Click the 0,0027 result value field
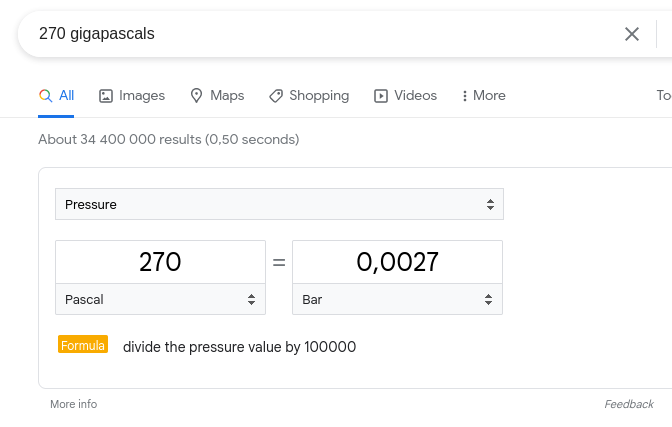The image size is (672, 427). [x=397, y=262]
